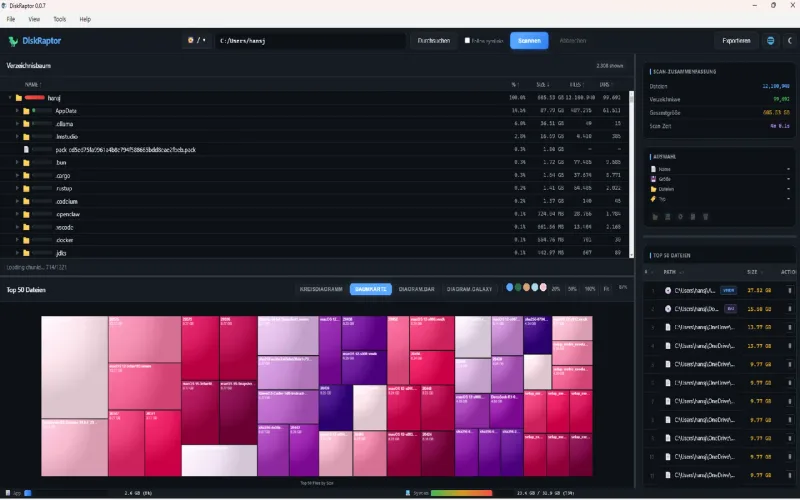Choose the green color theme swatch
Viewport: 800px width, 500px height.
[x=518, y=287]
